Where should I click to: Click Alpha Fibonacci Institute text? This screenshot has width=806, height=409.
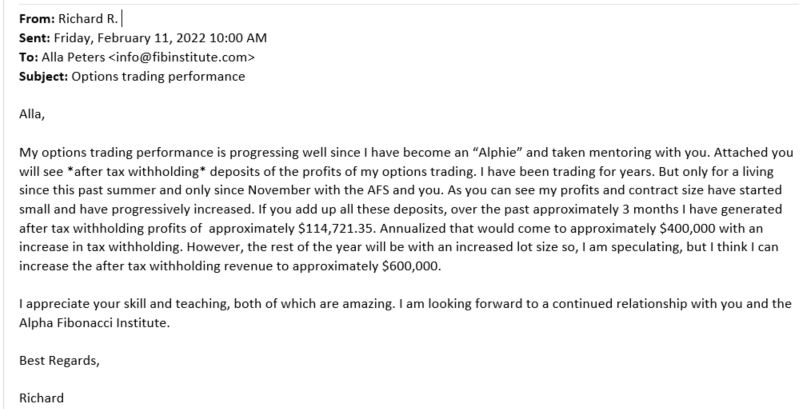[x=94, y=323]
